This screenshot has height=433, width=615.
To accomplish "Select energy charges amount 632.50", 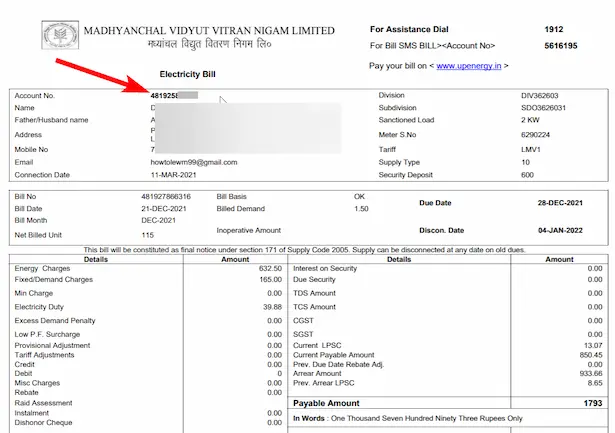I will (270, 268).
